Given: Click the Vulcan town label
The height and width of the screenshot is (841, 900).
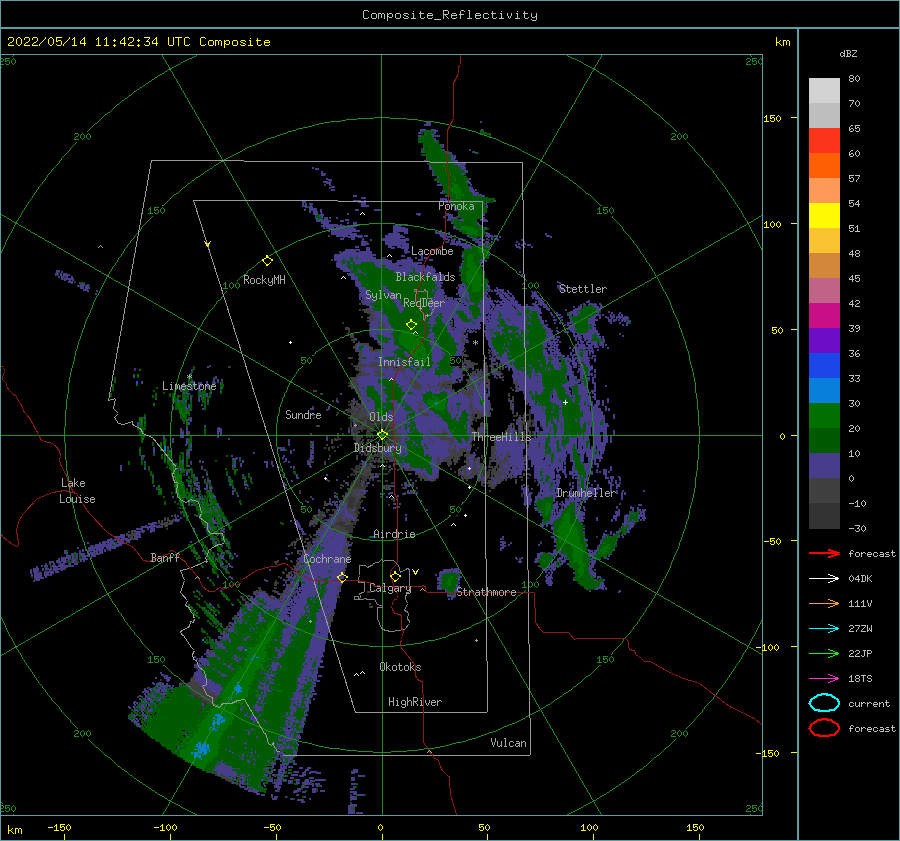Looking at the screenshot, I should click(509, 743).
